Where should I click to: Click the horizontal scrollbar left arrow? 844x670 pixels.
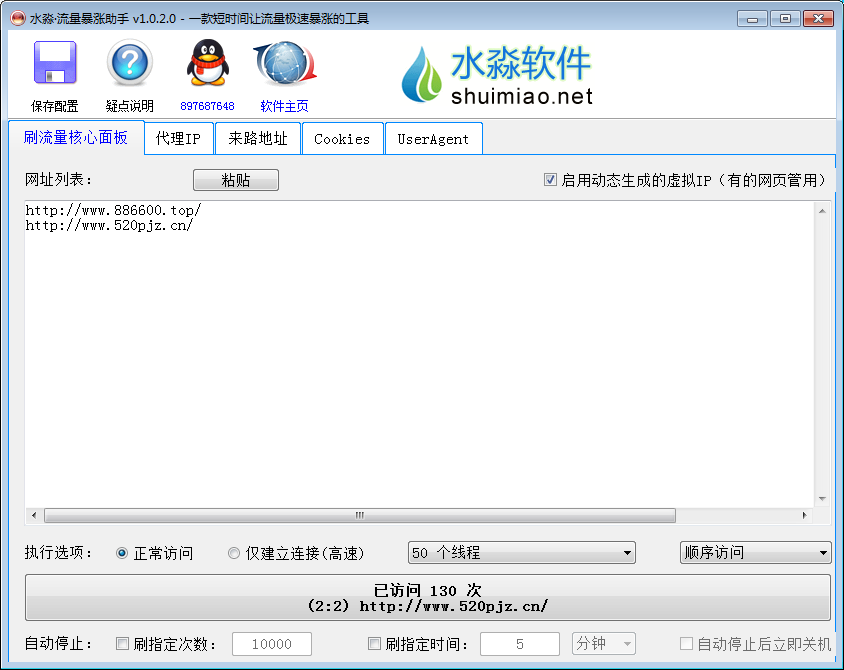tap(34, 516)
